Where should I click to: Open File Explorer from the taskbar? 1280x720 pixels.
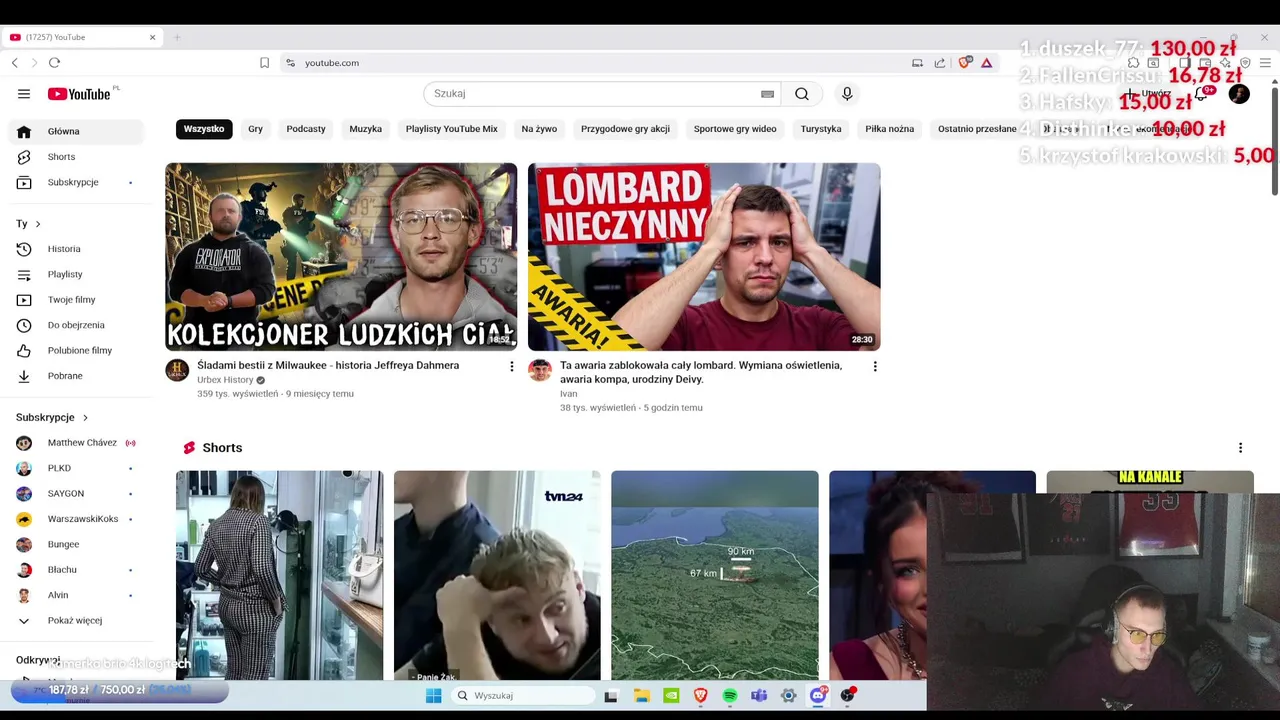(x=642, y=695)
